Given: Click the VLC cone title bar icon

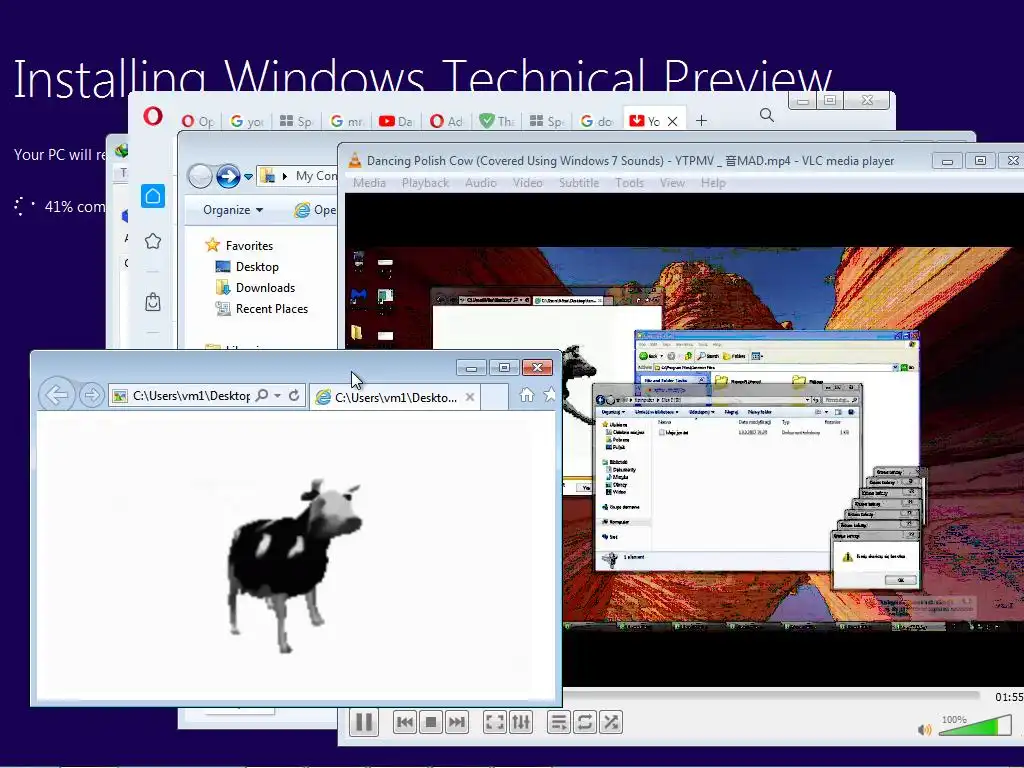Looking at the screenshot, I should point(354,161).
